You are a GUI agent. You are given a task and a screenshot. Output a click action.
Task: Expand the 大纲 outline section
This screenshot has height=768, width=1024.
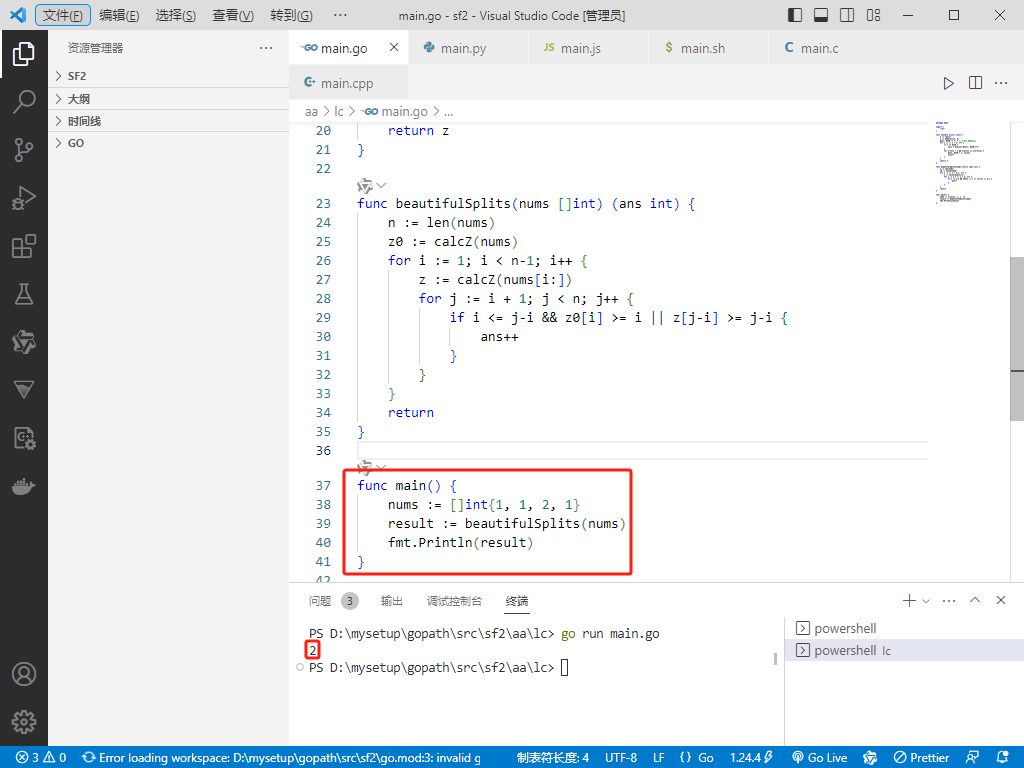(x=168, y=99)
